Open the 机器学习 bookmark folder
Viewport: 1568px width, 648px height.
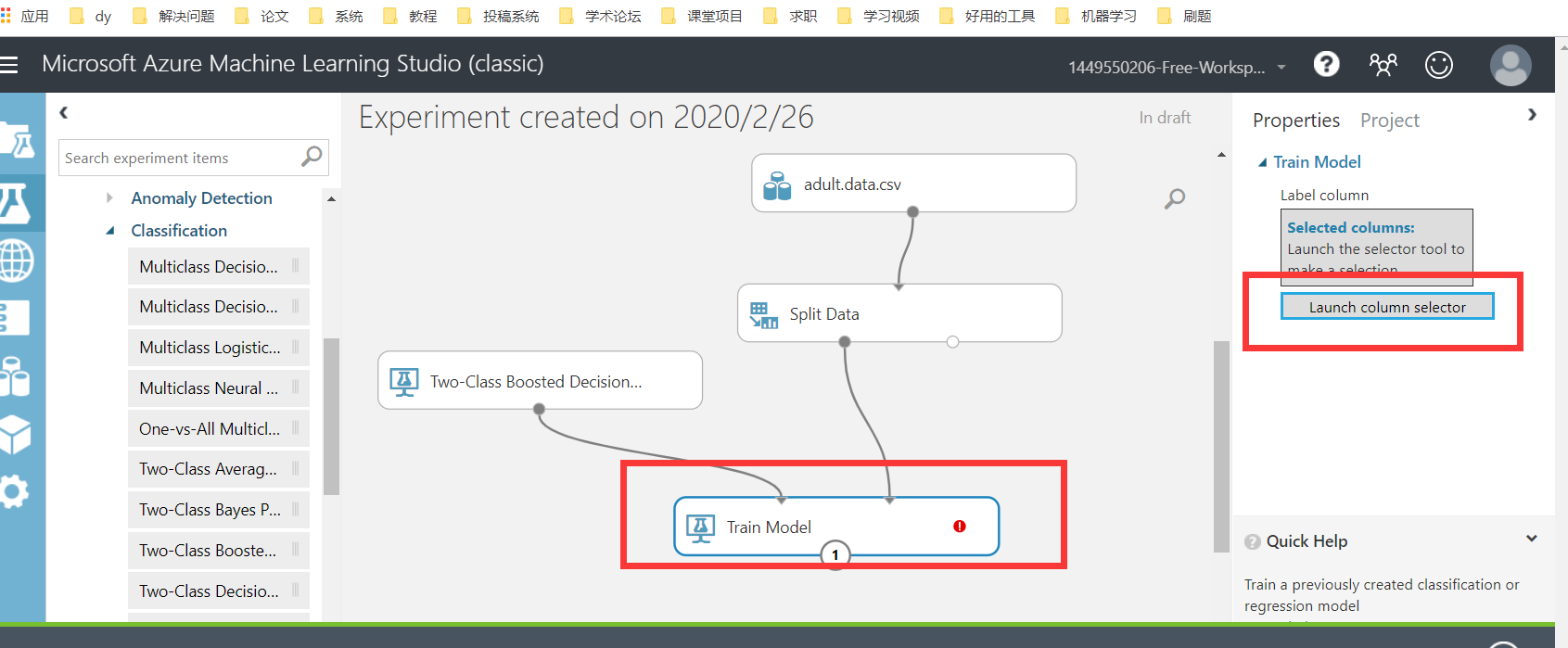[1096, 16]
